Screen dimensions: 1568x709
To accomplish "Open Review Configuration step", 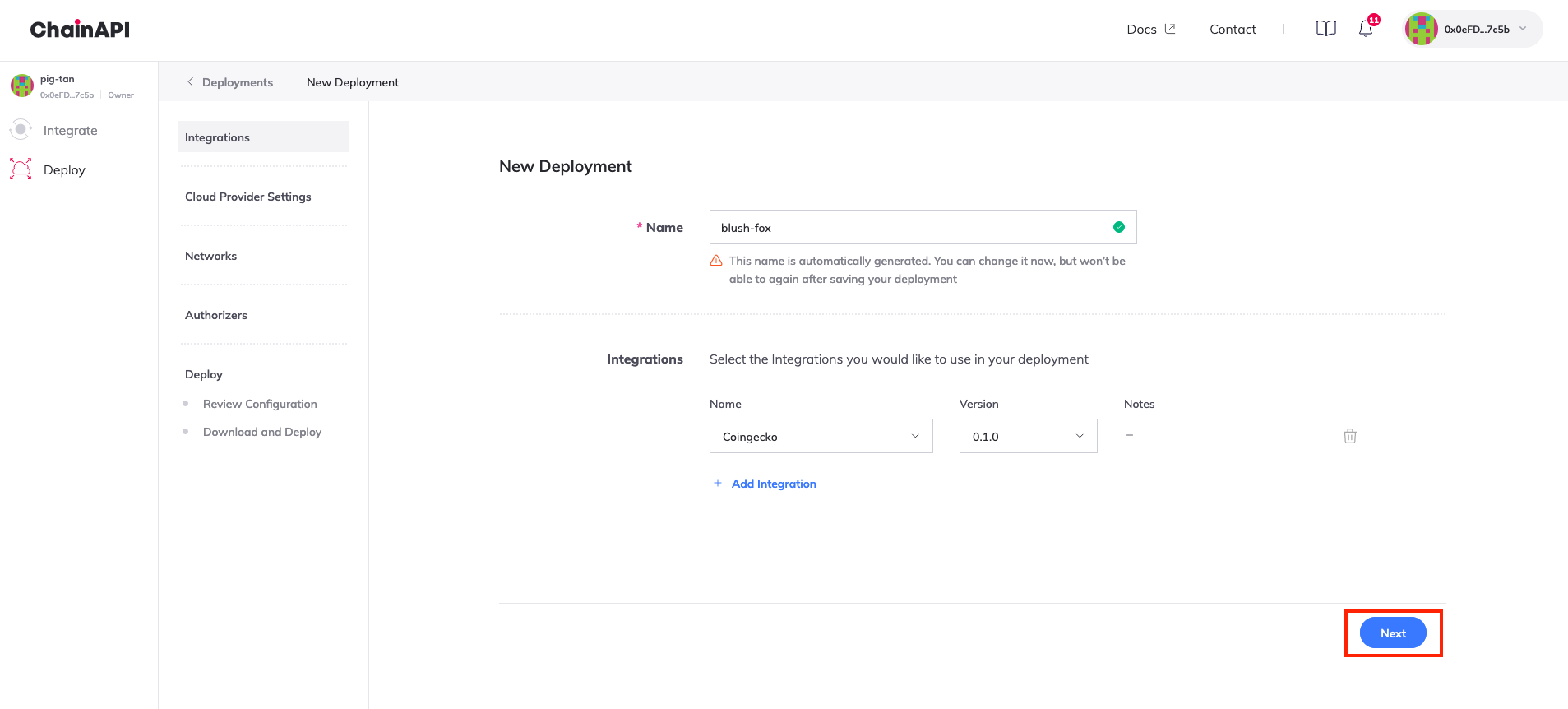I will 260,404.
